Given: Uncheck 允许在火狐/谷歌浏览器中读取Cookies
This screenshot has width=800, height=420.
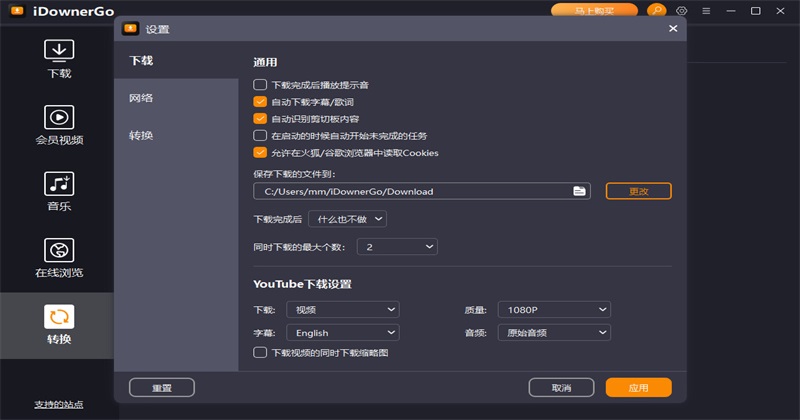Looking at the screenshot, I should tap(260, 152).
